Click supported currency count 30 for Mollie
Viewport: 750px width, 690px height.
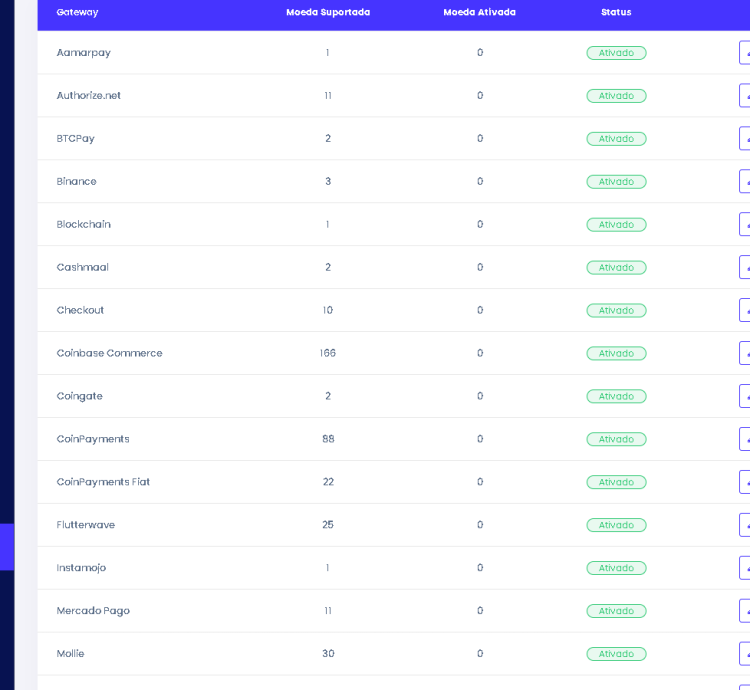coord(328,653)
